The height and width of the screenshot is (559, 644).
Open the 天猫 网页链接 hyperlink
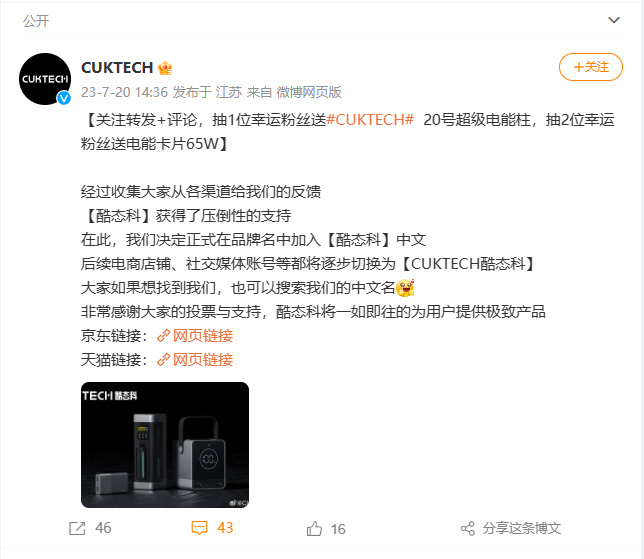coord(203,360)
